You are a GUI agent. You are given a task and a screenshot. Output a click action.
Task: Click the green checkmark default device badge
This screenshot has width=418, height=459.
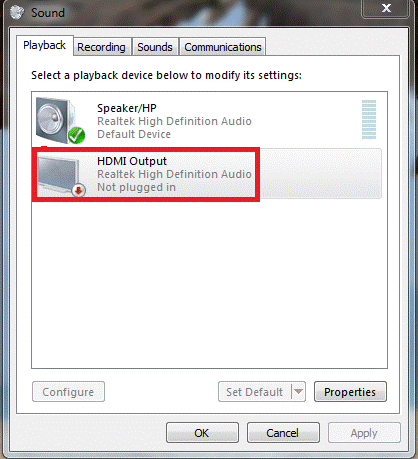[x=77, y=135]
